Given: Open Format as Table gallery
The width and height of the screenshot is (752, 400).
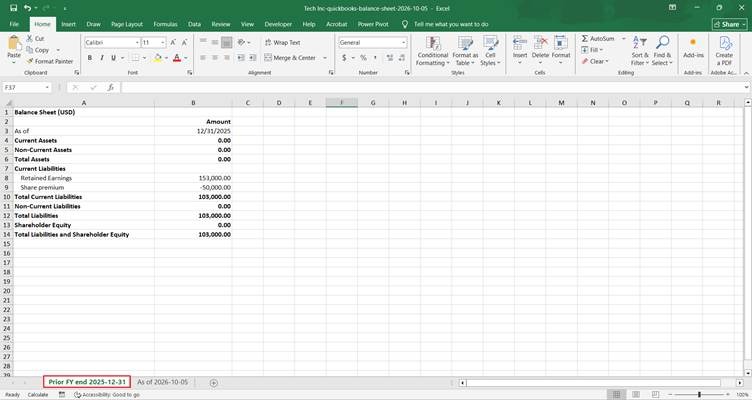Looking at the screenshot, I should (465, 51).
